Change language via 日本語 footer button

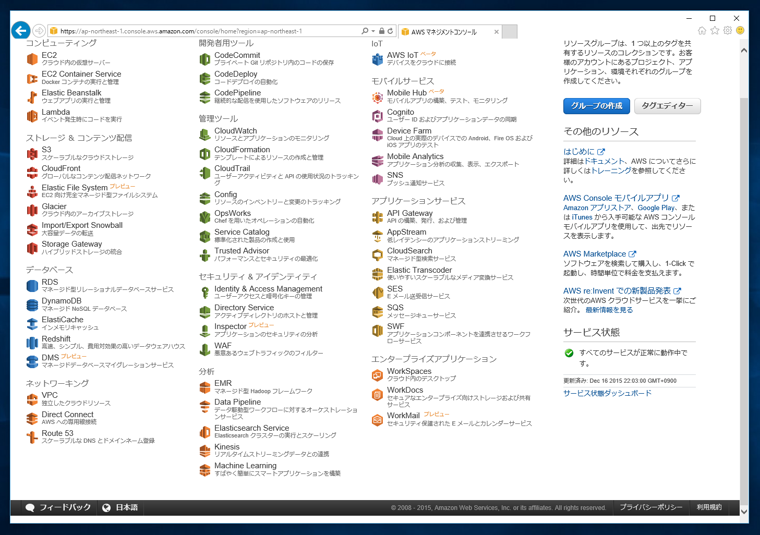[x=120, y=507]
